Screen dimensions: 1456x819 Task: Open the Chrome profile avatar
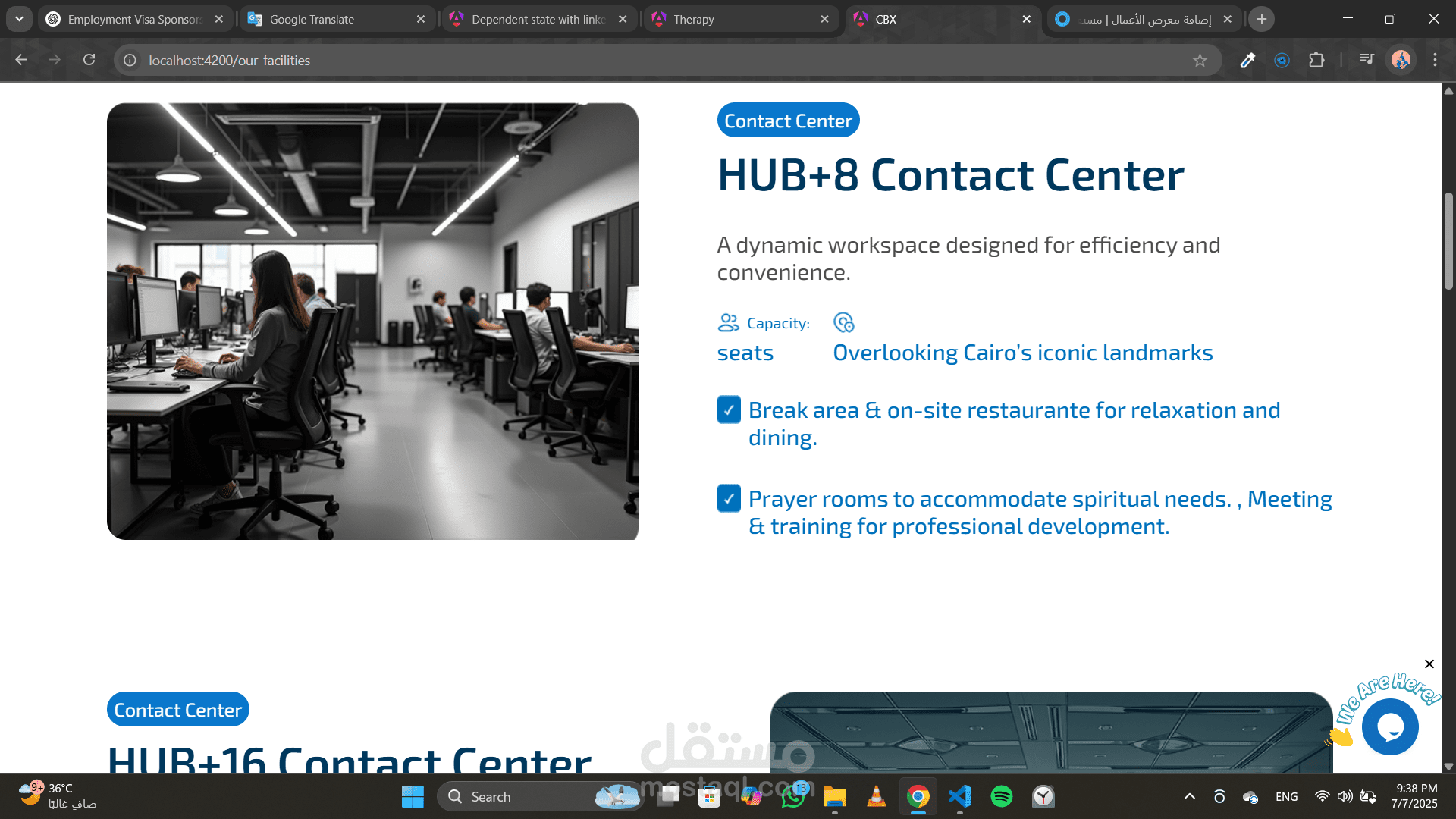click(1401, 60)
